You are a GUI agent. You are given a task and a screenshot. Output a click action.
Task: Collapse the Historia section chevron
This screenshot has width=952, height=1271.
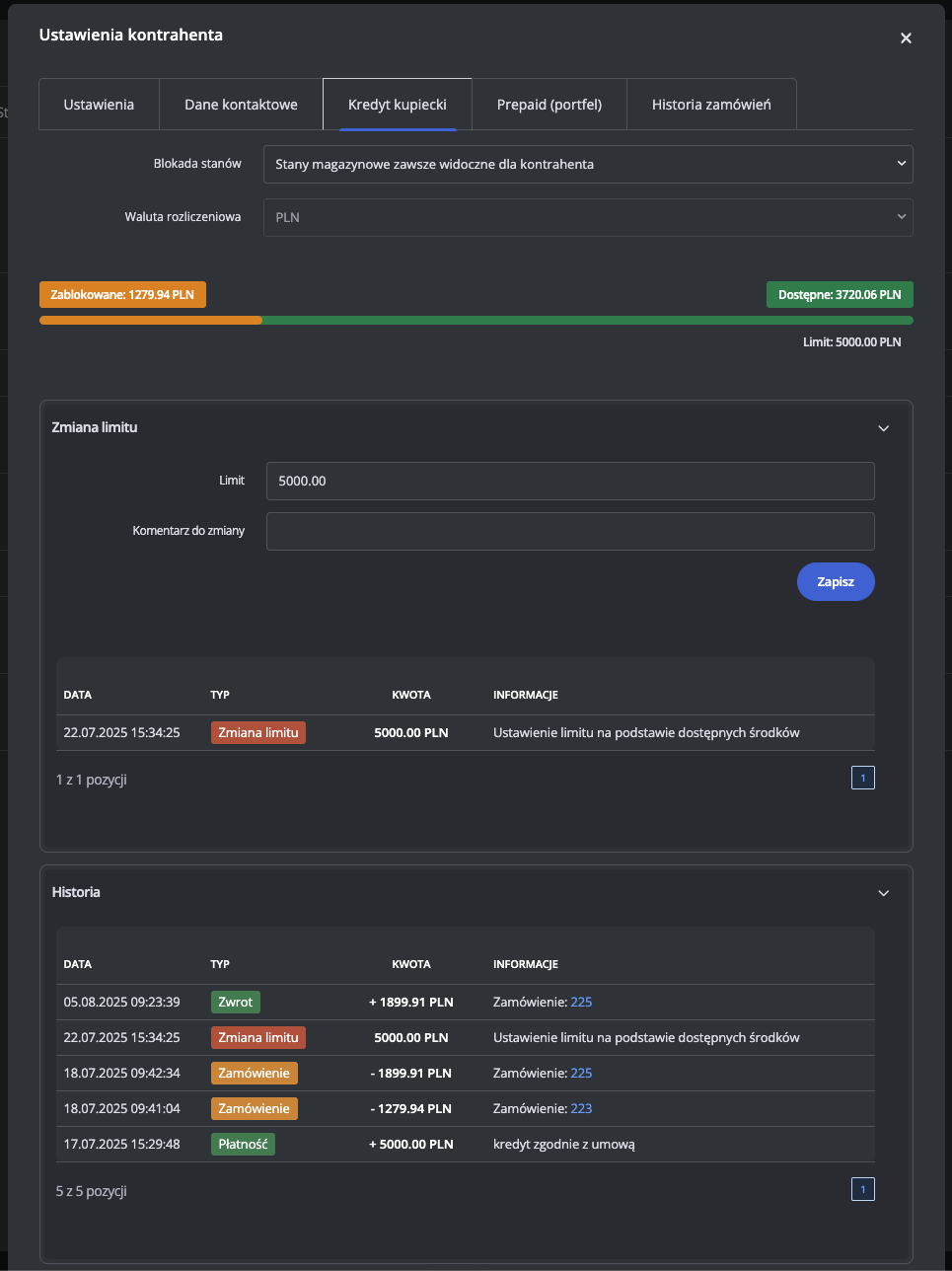[883, 893]
